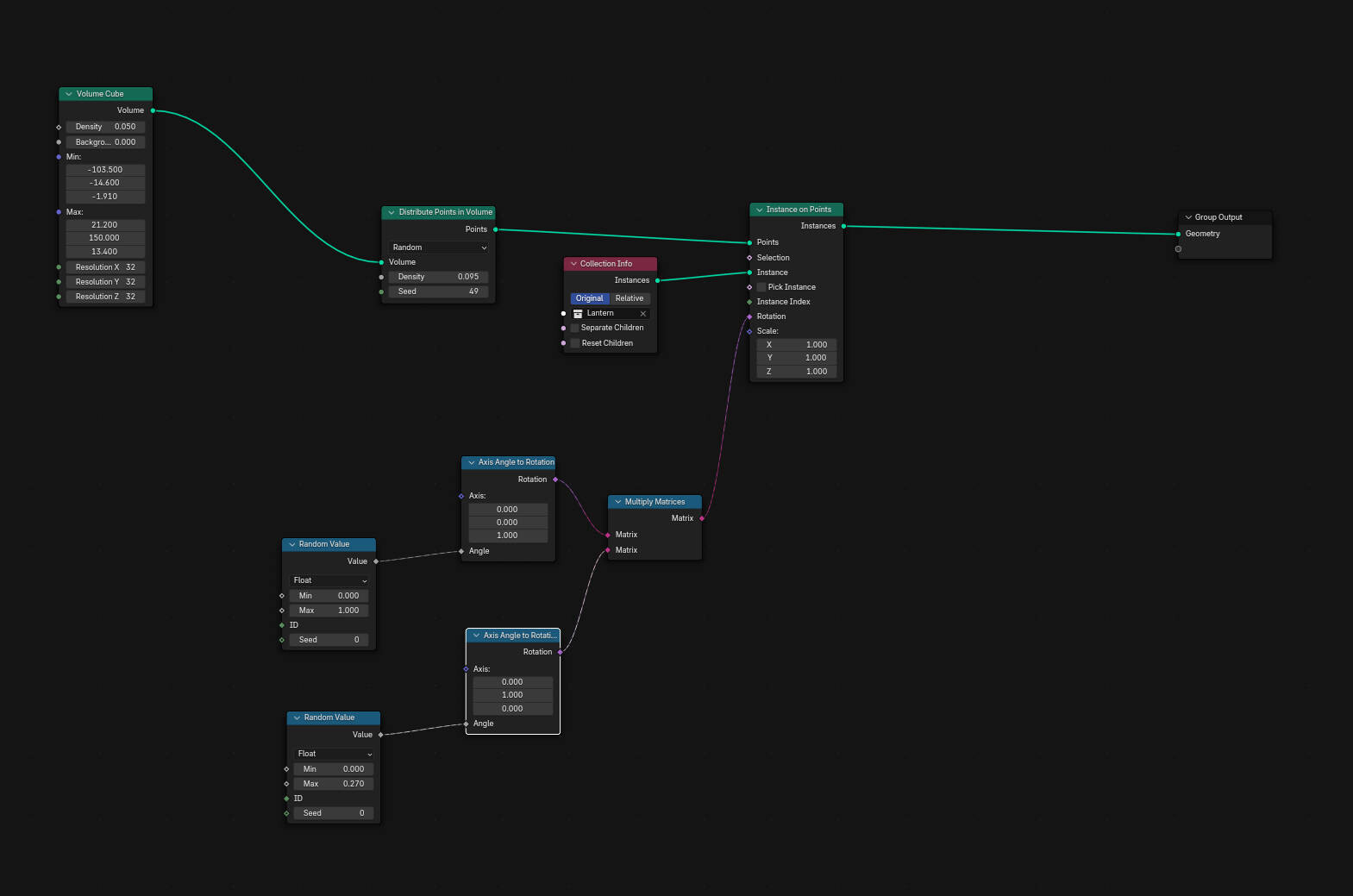Collapse the Multiply Matrices node chevron
Image resolution: width=1353 pixels, height=896 pixels.
618,502
